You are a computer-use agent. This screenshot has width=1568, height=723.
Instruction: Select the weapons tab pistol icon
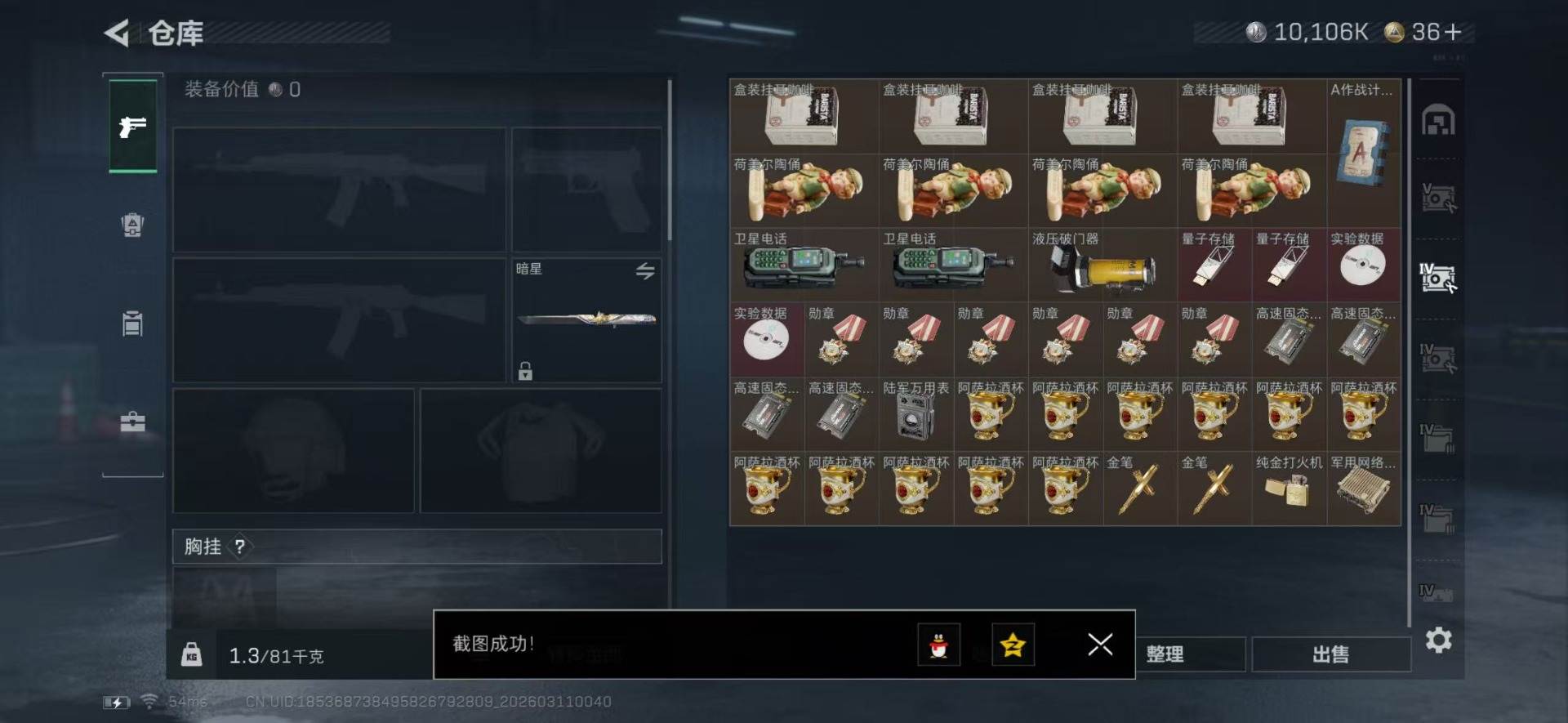(x=132, y=126)
